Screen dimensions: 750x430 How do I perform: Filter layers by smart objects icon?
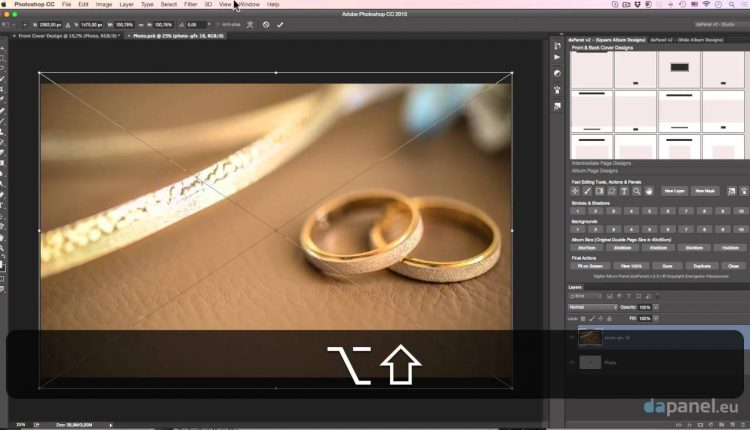(x=648, y=297)
